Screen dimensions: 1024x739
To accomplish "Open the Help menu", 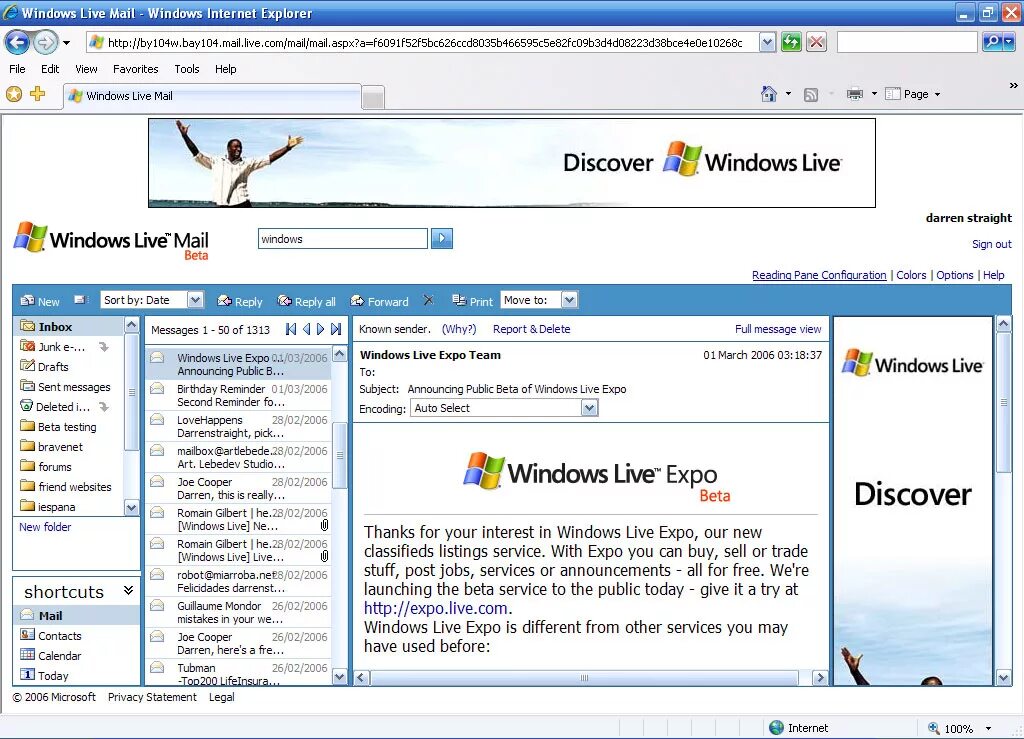I will pos(225,69).
